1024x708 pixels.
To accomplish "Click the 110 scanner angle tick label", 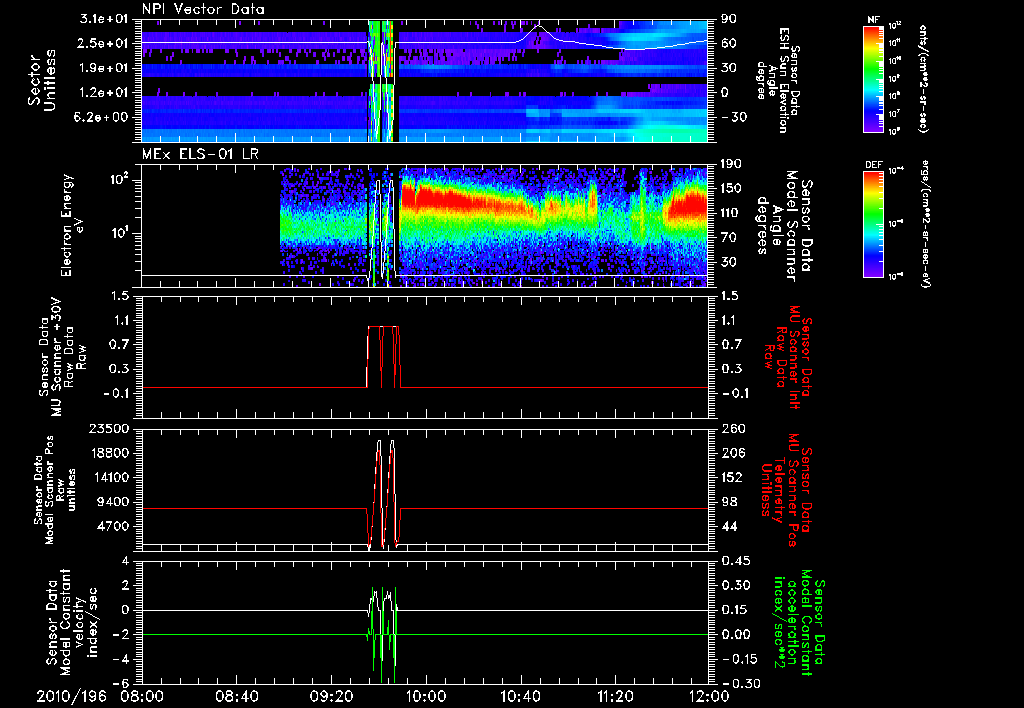I will [x=730, y=213].
